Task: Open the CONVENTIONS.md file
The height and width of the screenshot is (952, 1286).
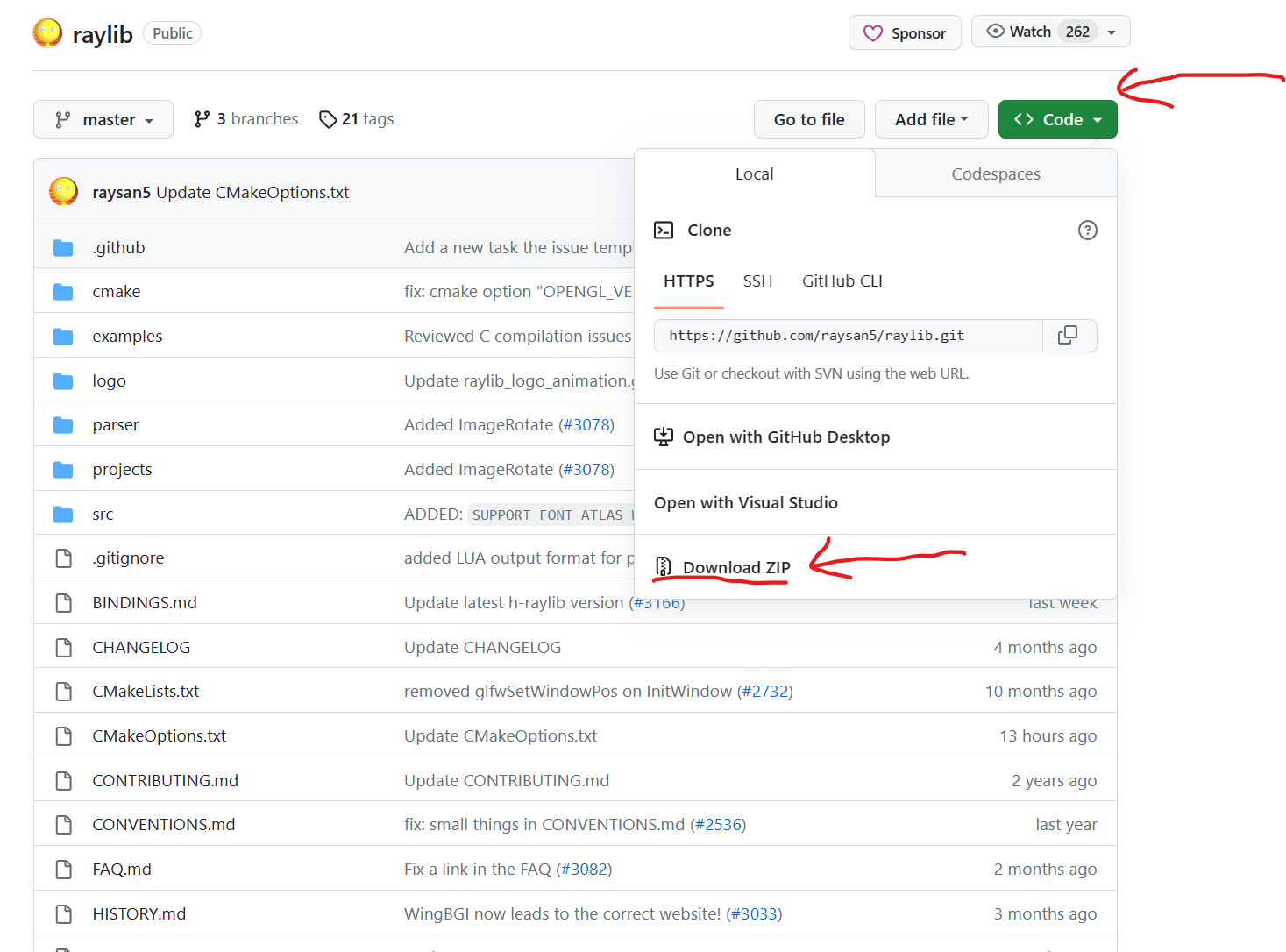Action: 164,825
